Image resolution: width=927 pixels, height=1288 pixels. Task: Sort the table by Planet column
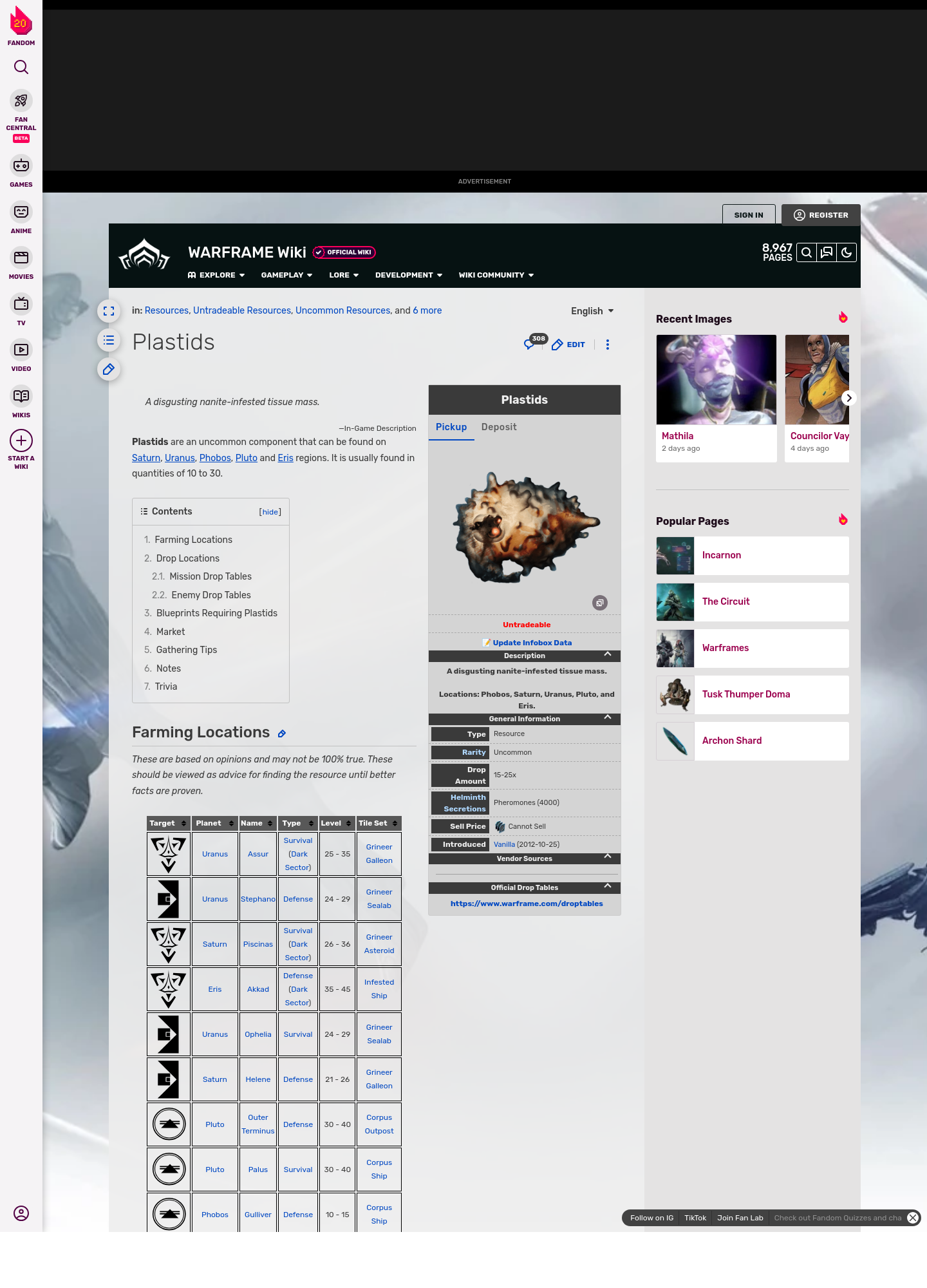pyautogui.click(x=215, y=823)
